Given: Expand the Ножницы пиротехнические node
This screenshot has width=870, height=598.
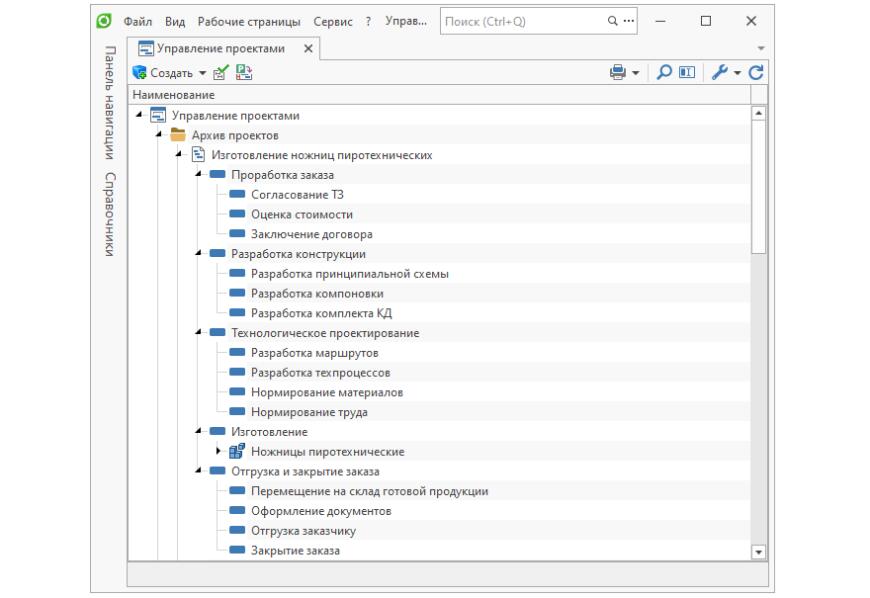Looking at the screenshot, I should [218, 452].
